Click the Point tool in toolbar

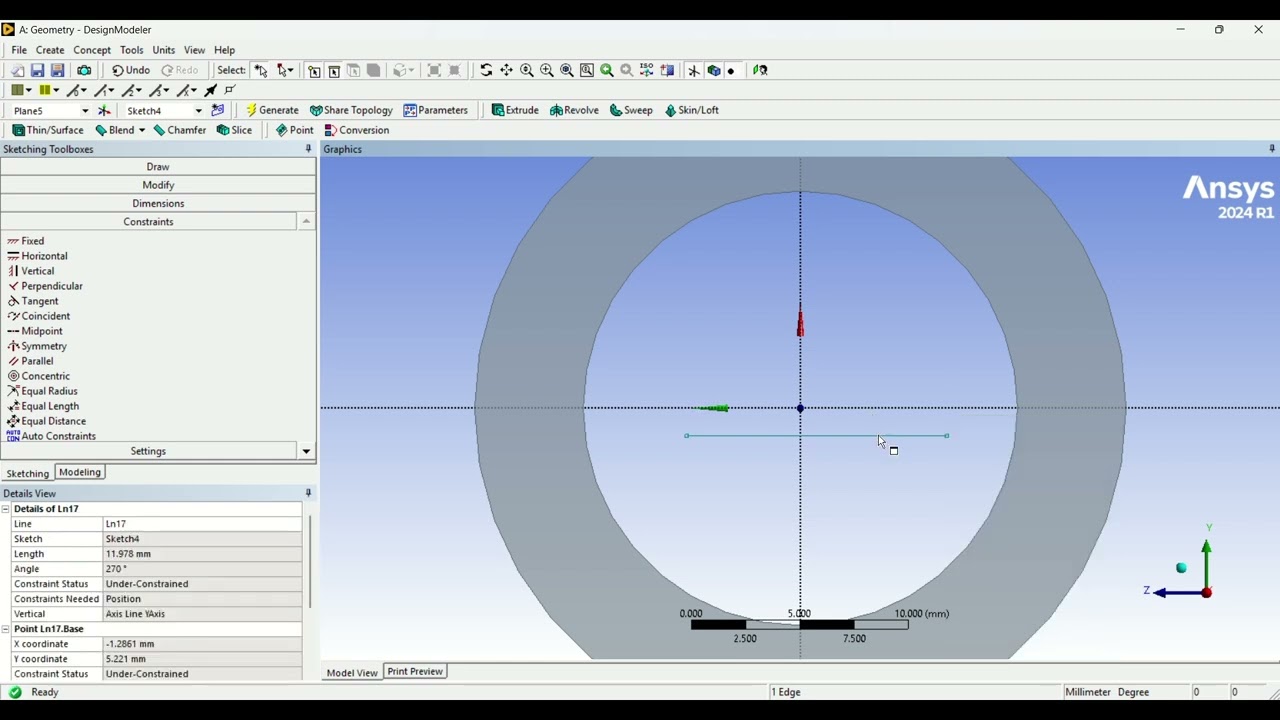pyautogui.click(x=294, y=130)
